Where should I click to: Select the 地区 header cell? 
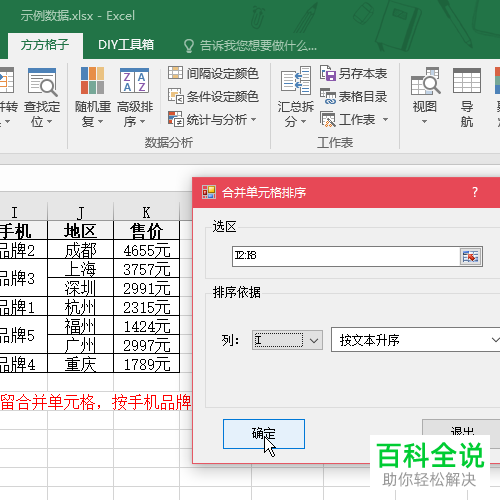(x=80, y=231)
